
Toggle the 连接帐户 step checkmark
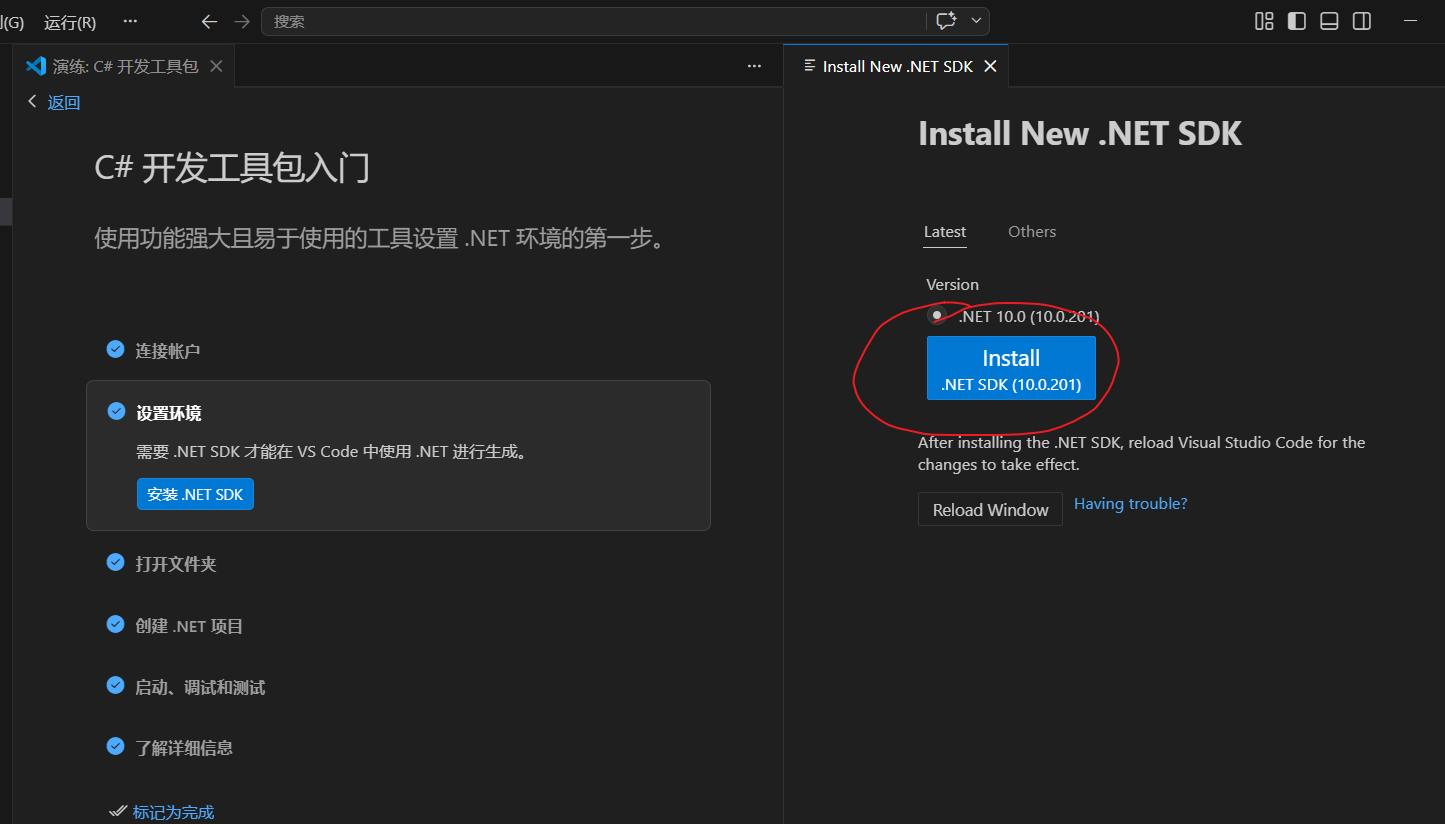click(x=115, y=349)
